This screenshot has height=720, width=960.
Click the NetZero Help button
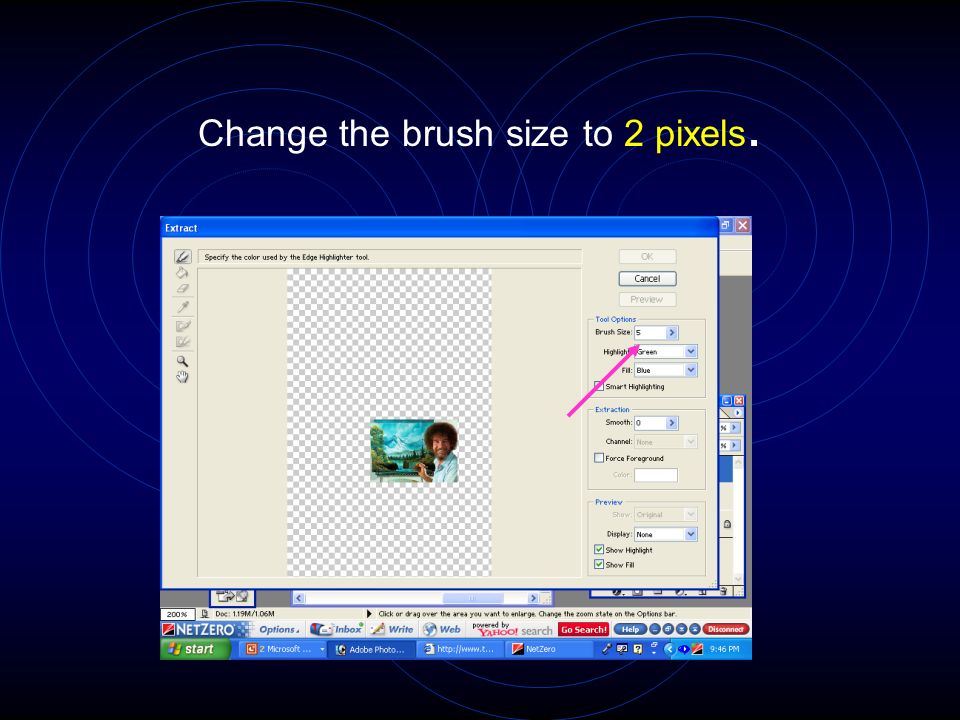pos(630,629)
